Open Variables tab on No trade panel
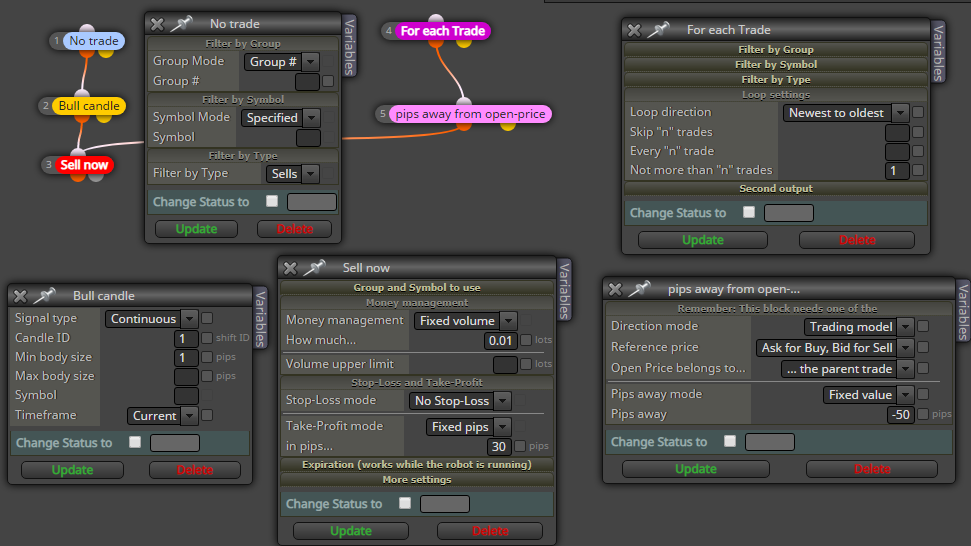This screenshot has height=546, width=971. tap(350, 46)
